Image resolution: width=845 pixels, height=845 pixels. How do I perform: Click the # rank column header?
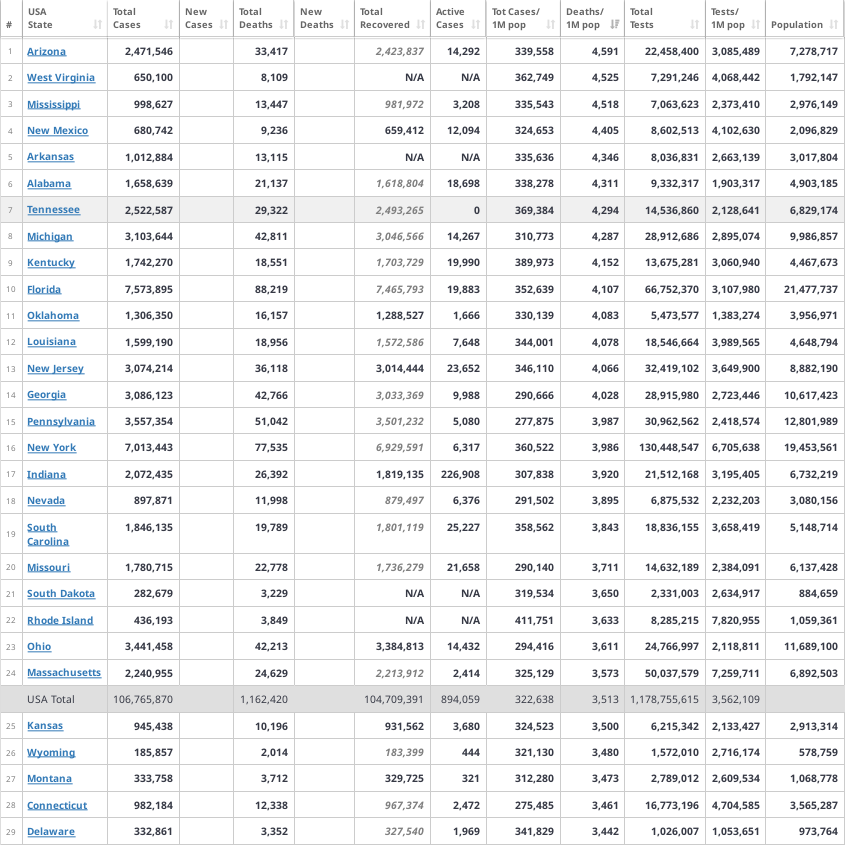pos(9,25)
